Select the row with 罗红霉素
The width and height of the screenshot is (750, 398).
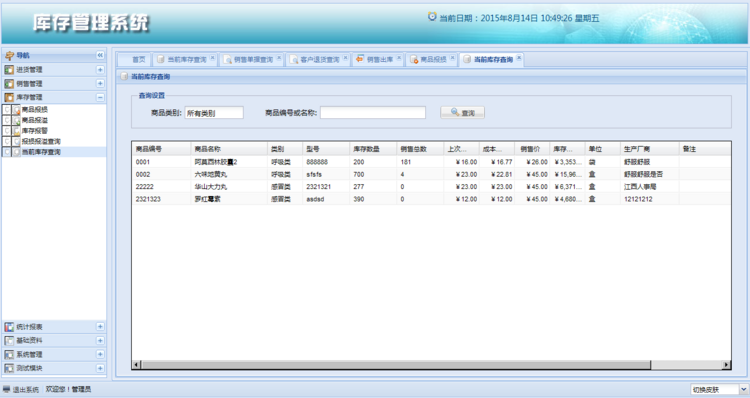pos(431,199)
